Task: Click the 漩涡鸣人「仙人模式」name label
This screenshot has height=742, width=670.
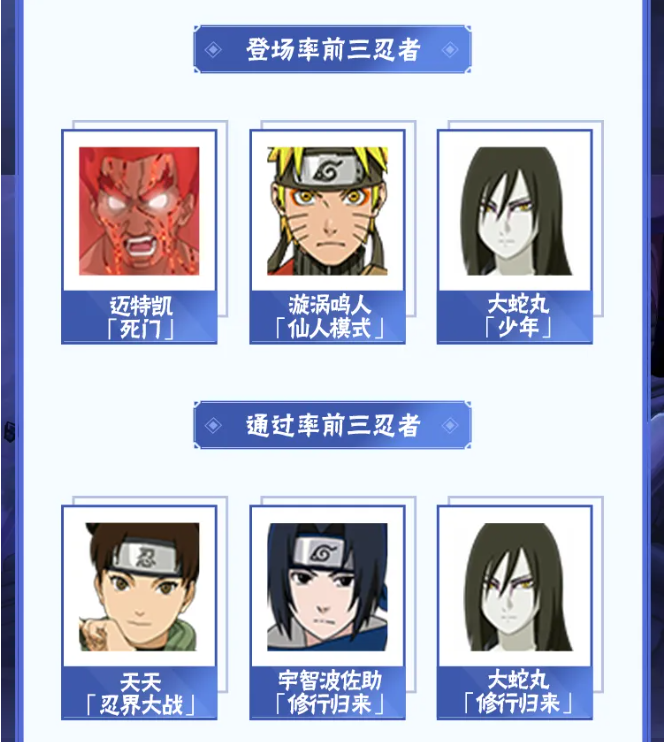Action: pos(327,317)
